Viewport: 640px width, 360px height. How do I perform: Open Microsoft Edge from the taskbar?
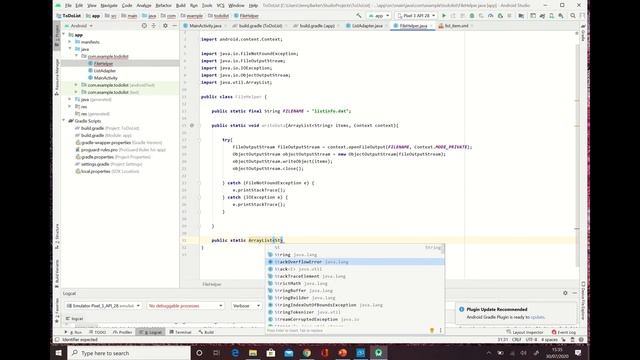click(x=235, y=353)
